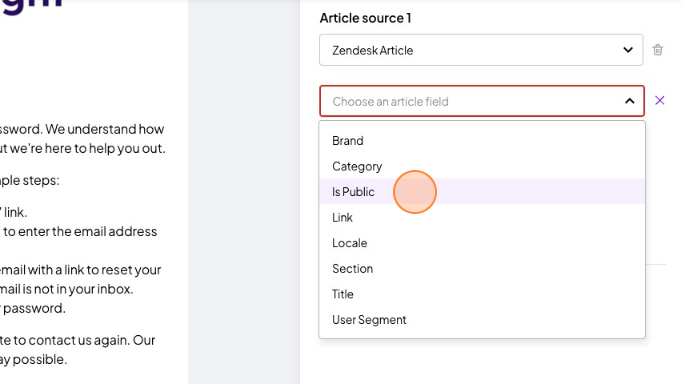Collapse the Choose an article field dropdown
This screenshot has width=683, height=384.
point(482,101)
